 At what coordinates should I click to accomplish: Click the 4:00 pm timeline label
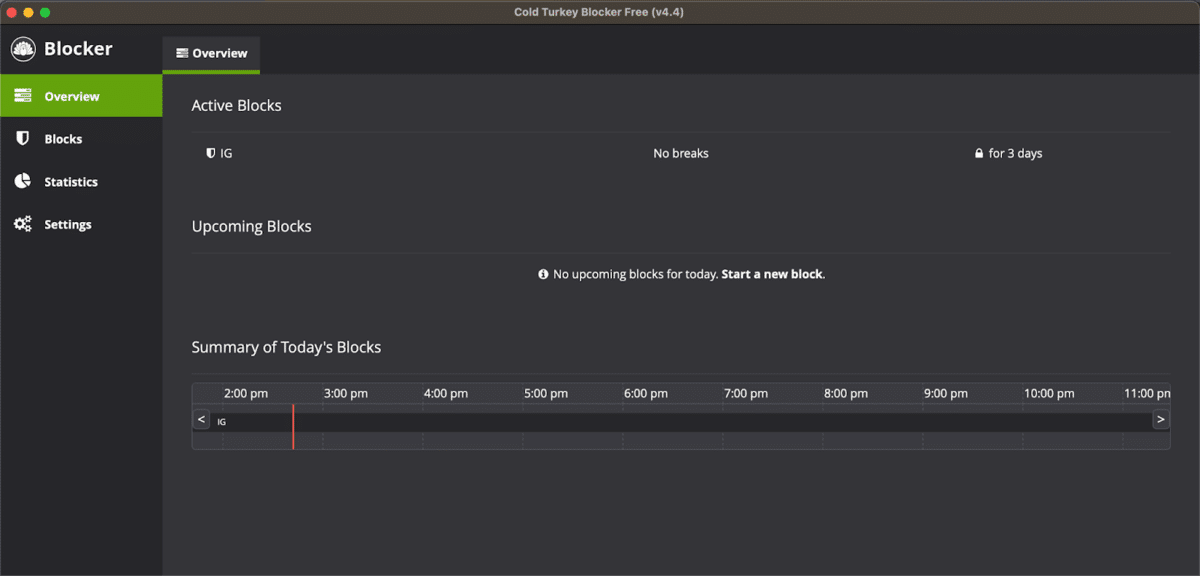coord(446,394)
